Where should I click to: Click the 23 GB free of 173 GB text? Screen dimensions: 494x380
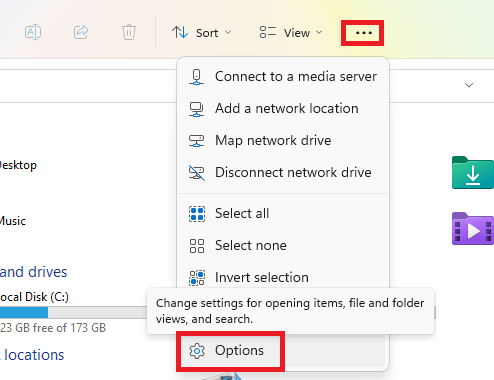tap(53, 328)
